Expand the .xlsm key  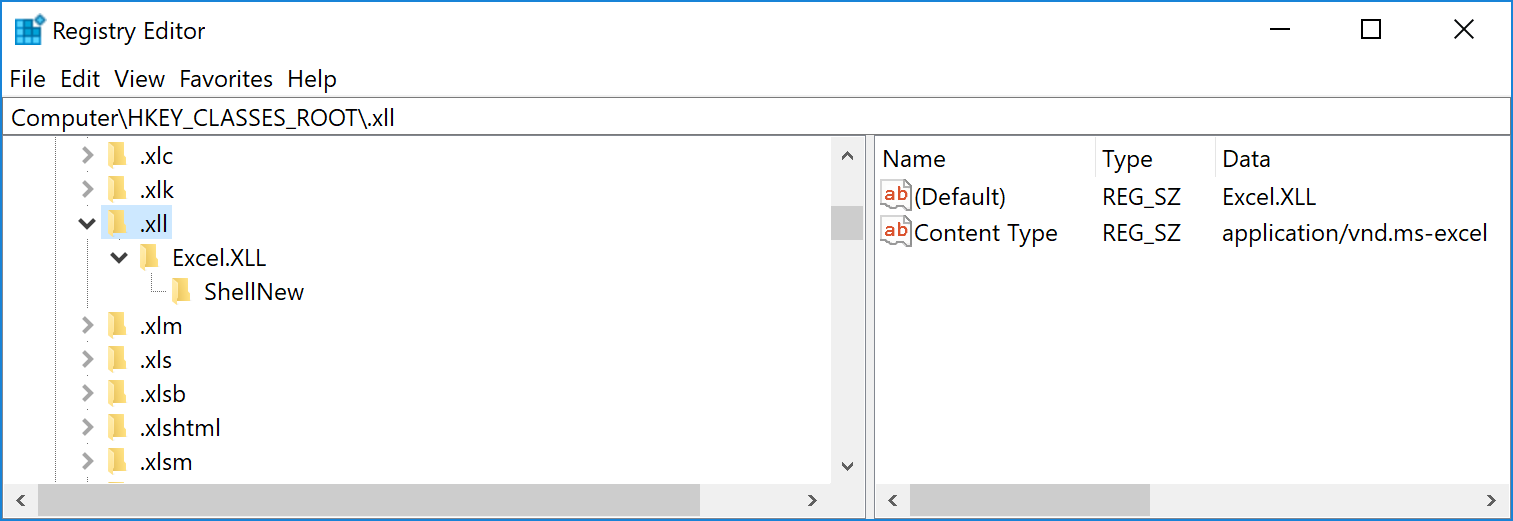[88, 462]
